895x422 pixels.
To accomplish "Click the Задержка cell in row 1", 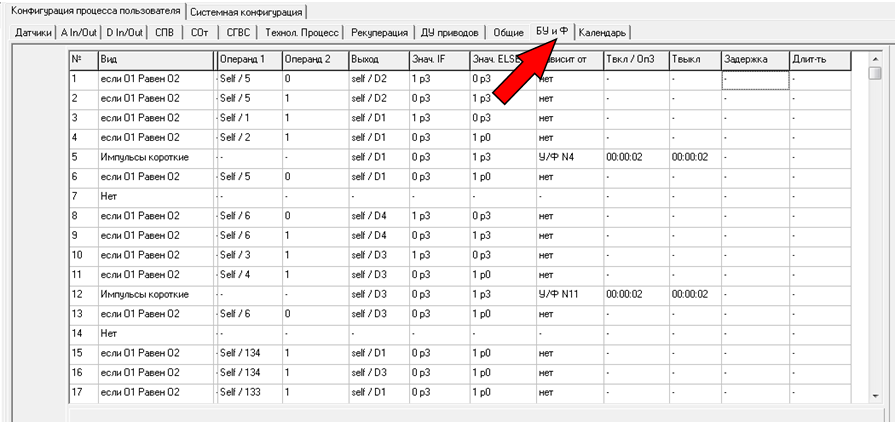I will [x=754, y=78].
